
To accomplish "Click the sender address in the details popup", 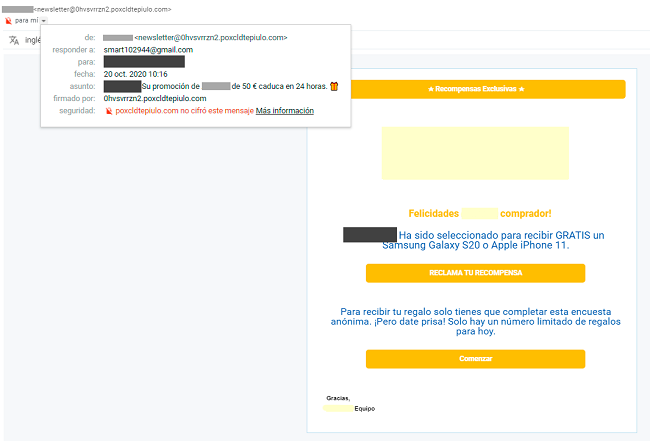I will [x=211, y=37].
